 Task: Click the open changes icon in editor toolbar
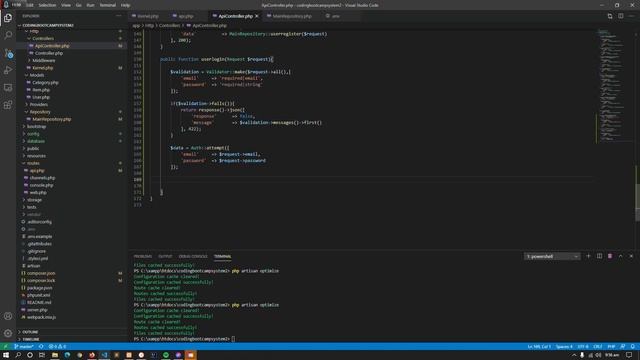[610, 16]
